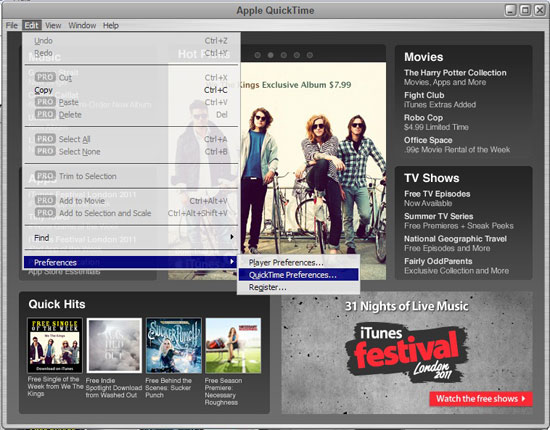Open QuickTime Preferences...
Viewport: 550px width, 430px height.
(x=299, y=275)
